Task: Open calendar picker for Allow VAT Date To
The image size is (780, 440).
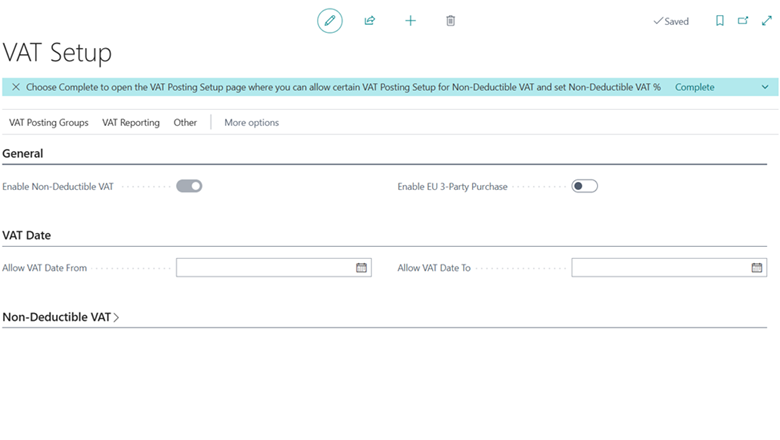Action: pyautogui.click(x=757, y=268)
